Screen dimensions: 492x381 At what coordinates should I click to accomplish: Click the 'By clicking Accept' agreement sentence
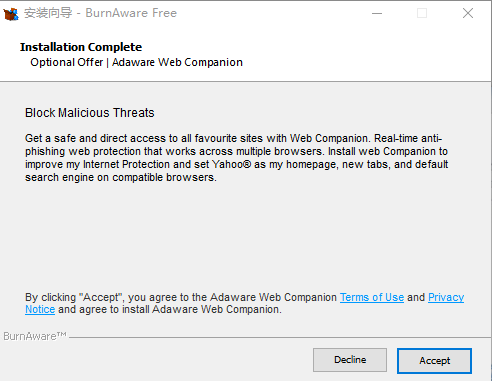tap(244, 303)
